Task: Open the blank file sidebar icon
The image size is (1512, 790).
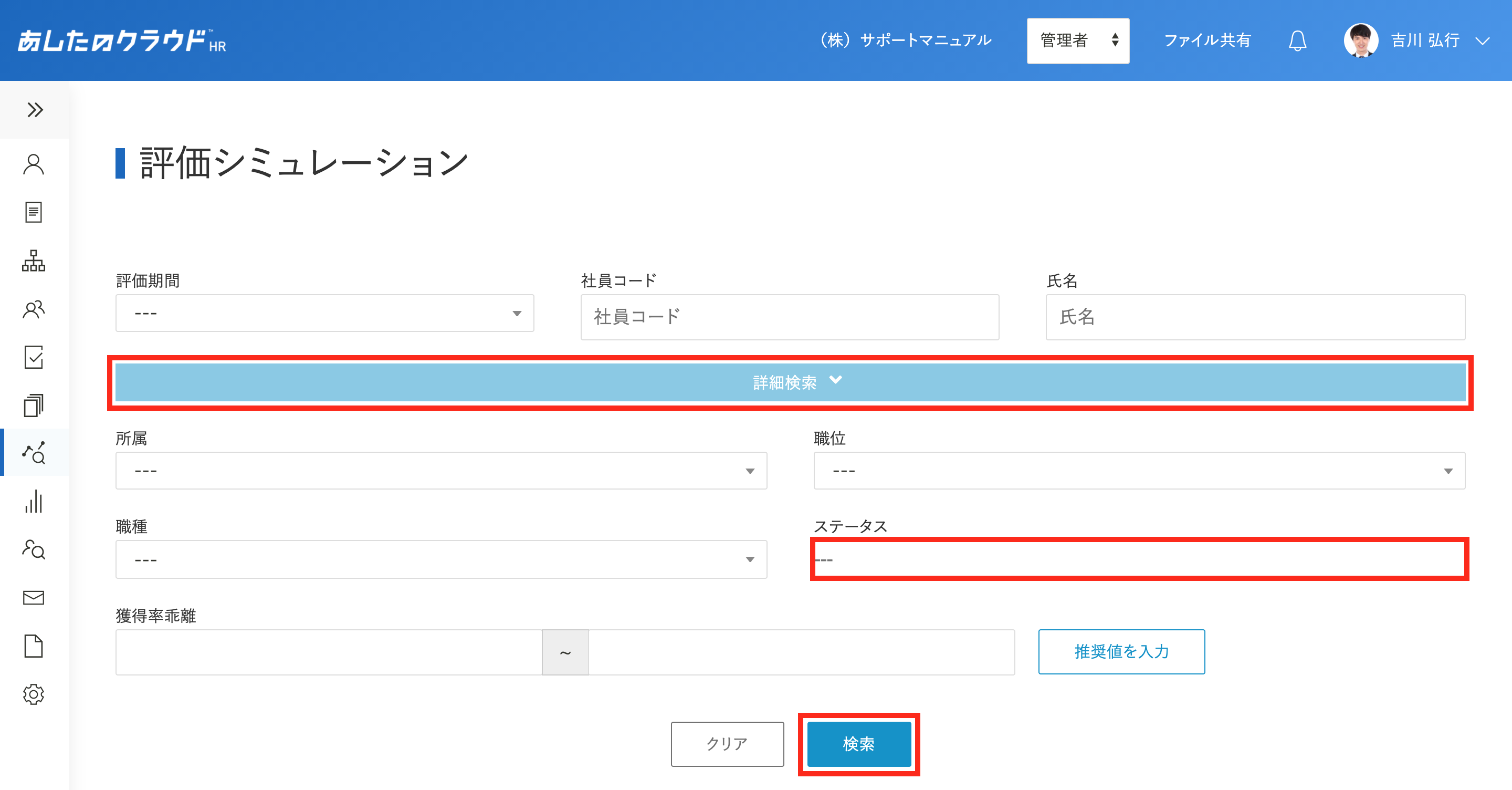Action: tap(34, 646)
